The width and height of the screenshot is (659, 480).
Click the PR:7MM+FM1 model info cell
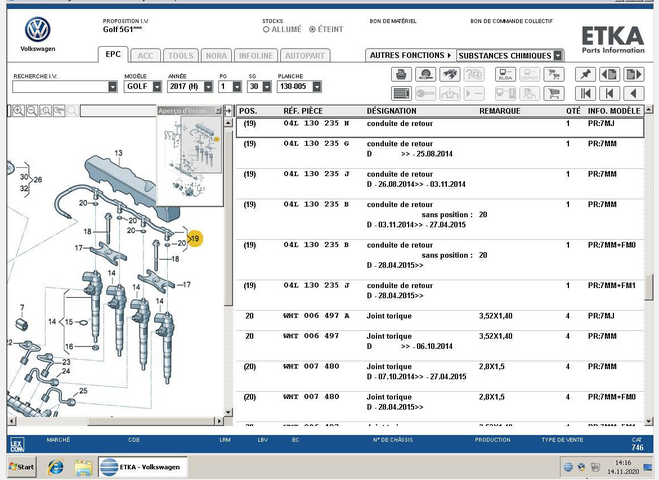coord(612,285)
